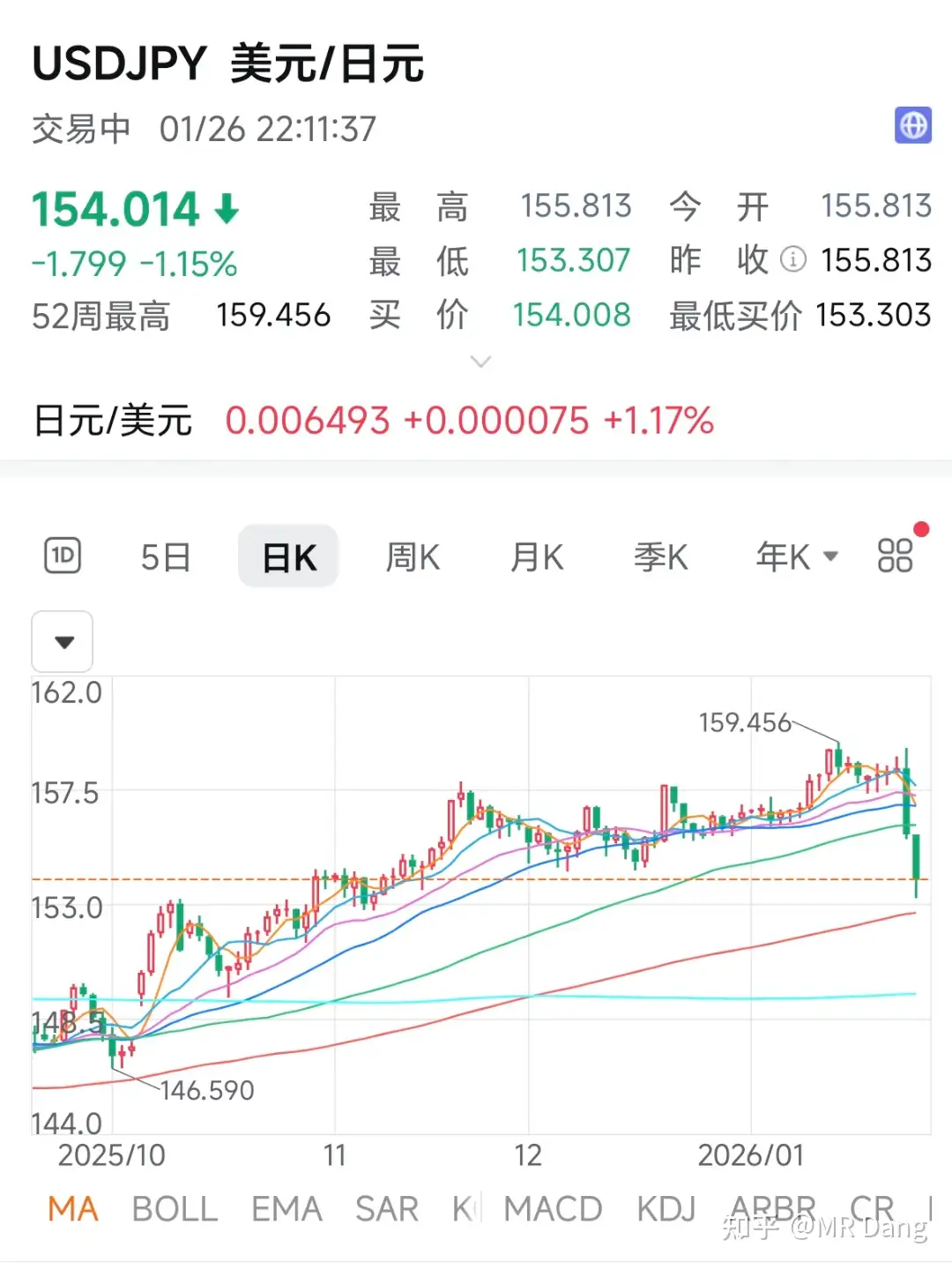Click the 日元/美元 rate row
Viewport: 952px width, 1270px height.
pos(110,422)
